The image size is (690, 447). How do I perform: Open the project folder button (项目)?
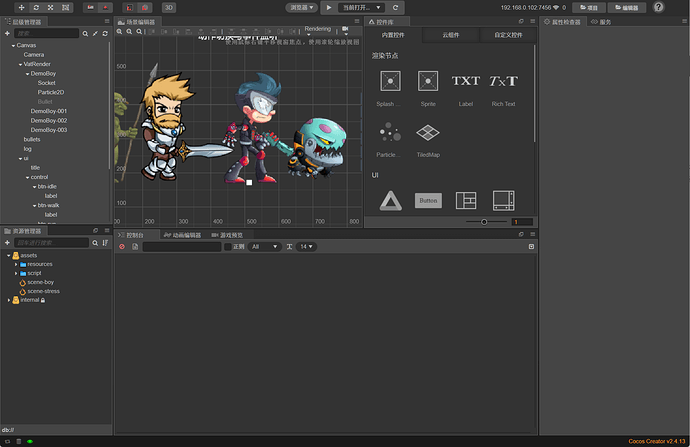[589, 7]
